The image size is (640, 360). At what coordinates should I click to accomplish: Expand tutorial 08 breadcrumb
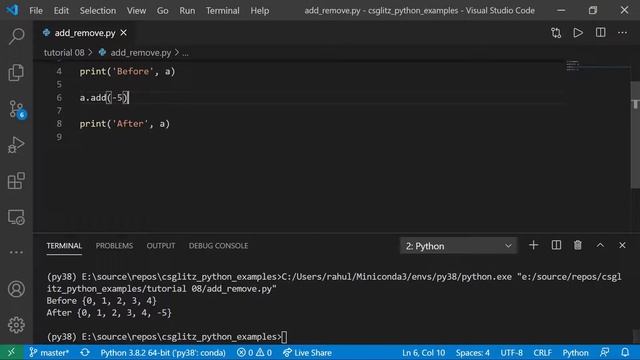pyautogui.click(x=64, y=53)
